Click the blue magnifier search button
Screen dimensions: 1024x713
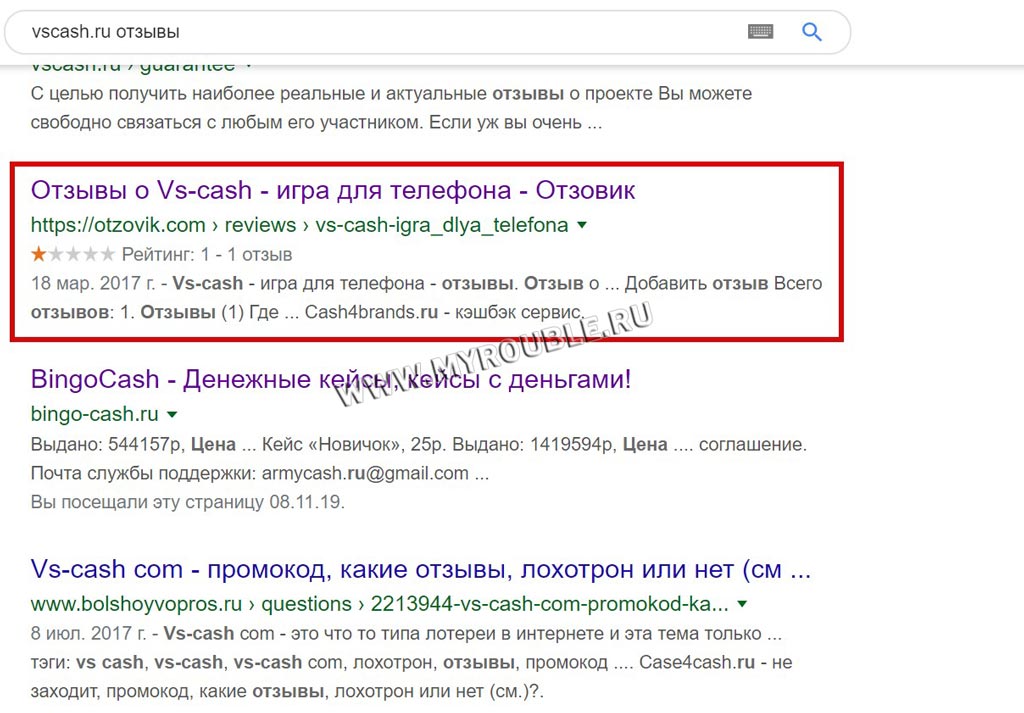pyautogui.click(x=811, y=31)
